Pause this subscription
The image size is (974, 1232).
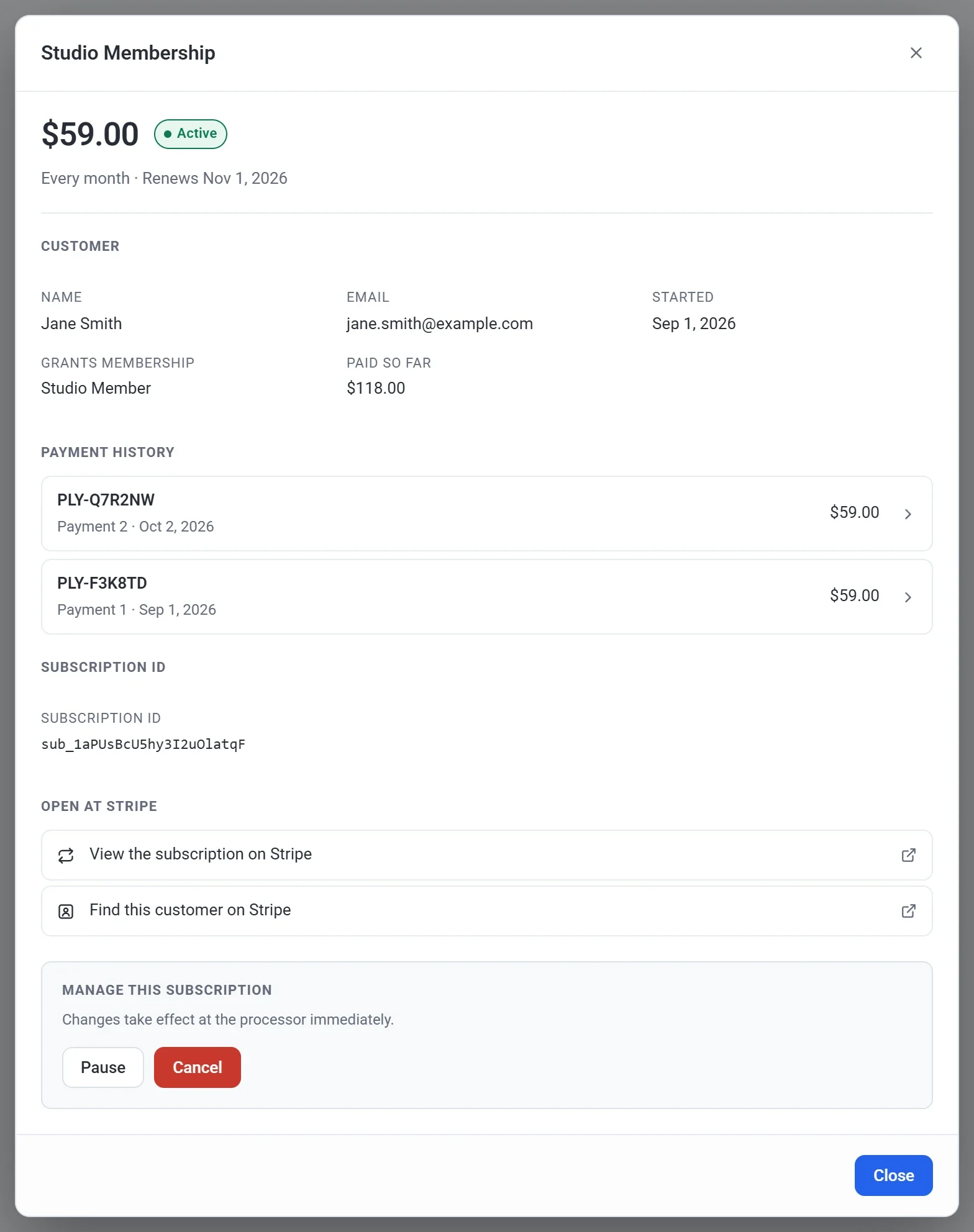[x=103, y=1067]
